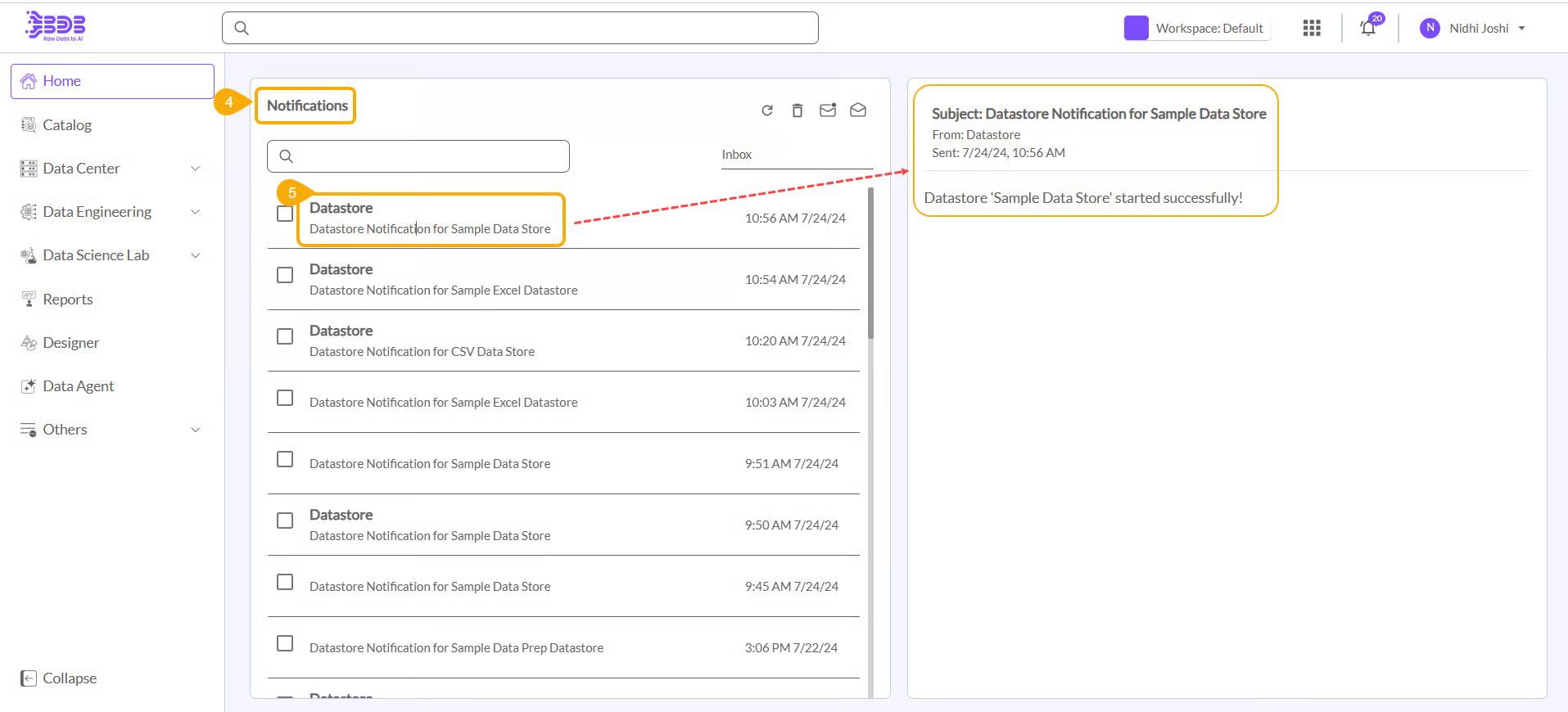1568x712 pixels.
Task: Click the refresh notifications icon
Action: (x=767, y=110)
